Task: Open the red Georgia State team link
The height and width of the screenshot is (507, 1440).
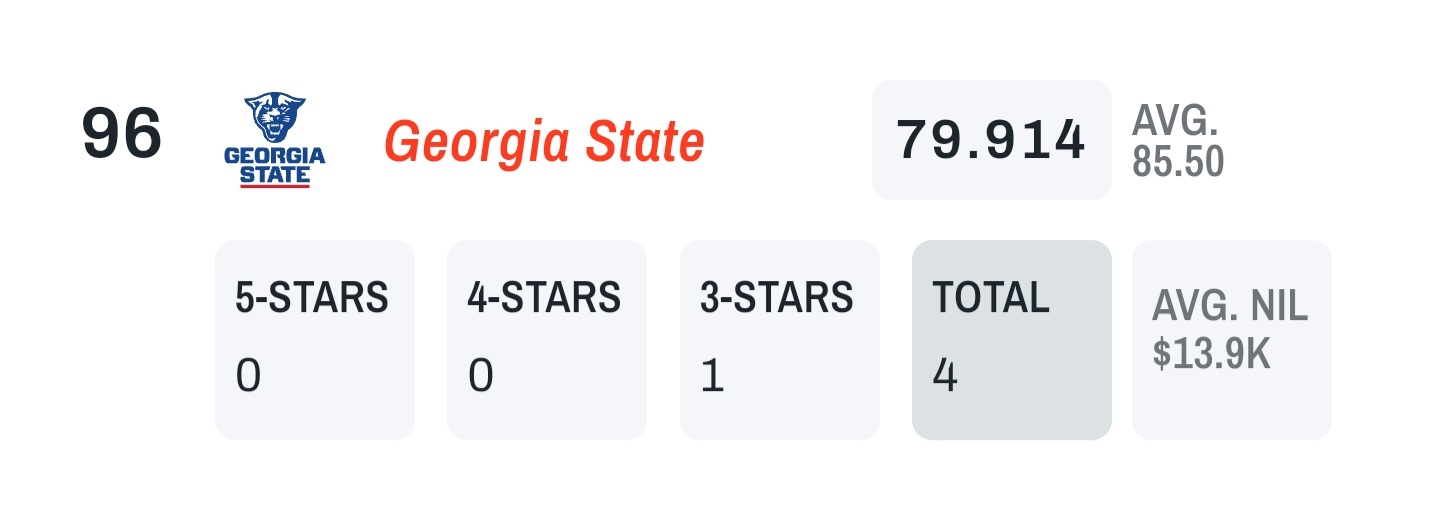Action: pos(544,142)
